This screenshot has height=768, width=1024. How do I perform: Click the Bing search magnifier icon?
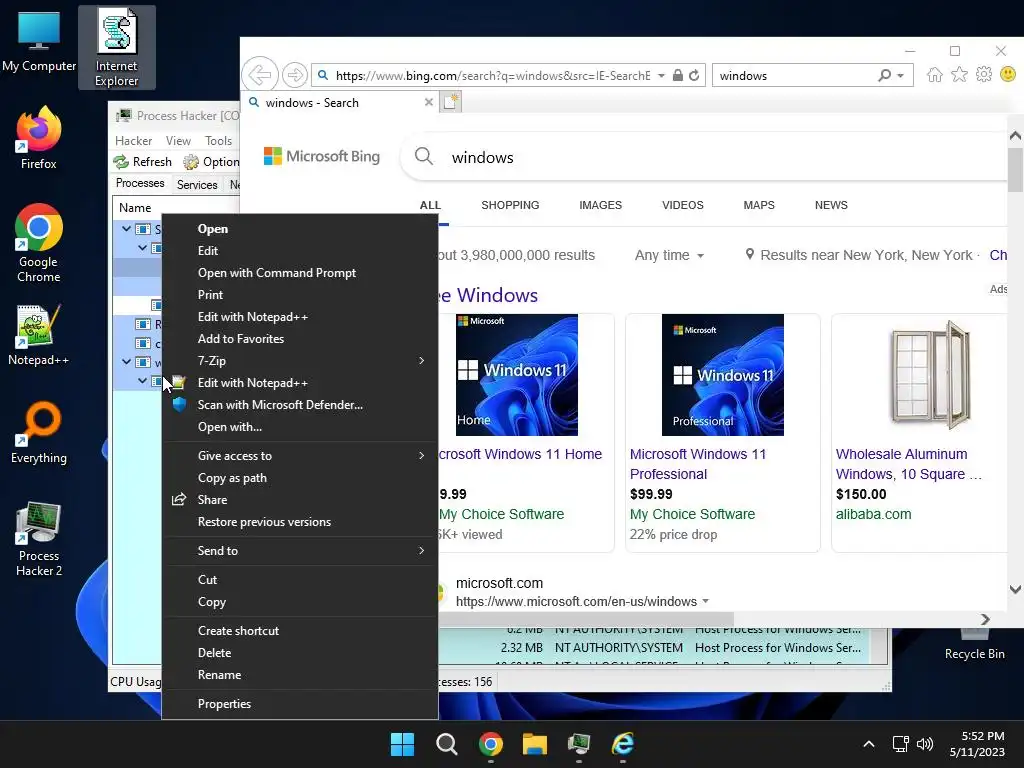pos(424,157)
